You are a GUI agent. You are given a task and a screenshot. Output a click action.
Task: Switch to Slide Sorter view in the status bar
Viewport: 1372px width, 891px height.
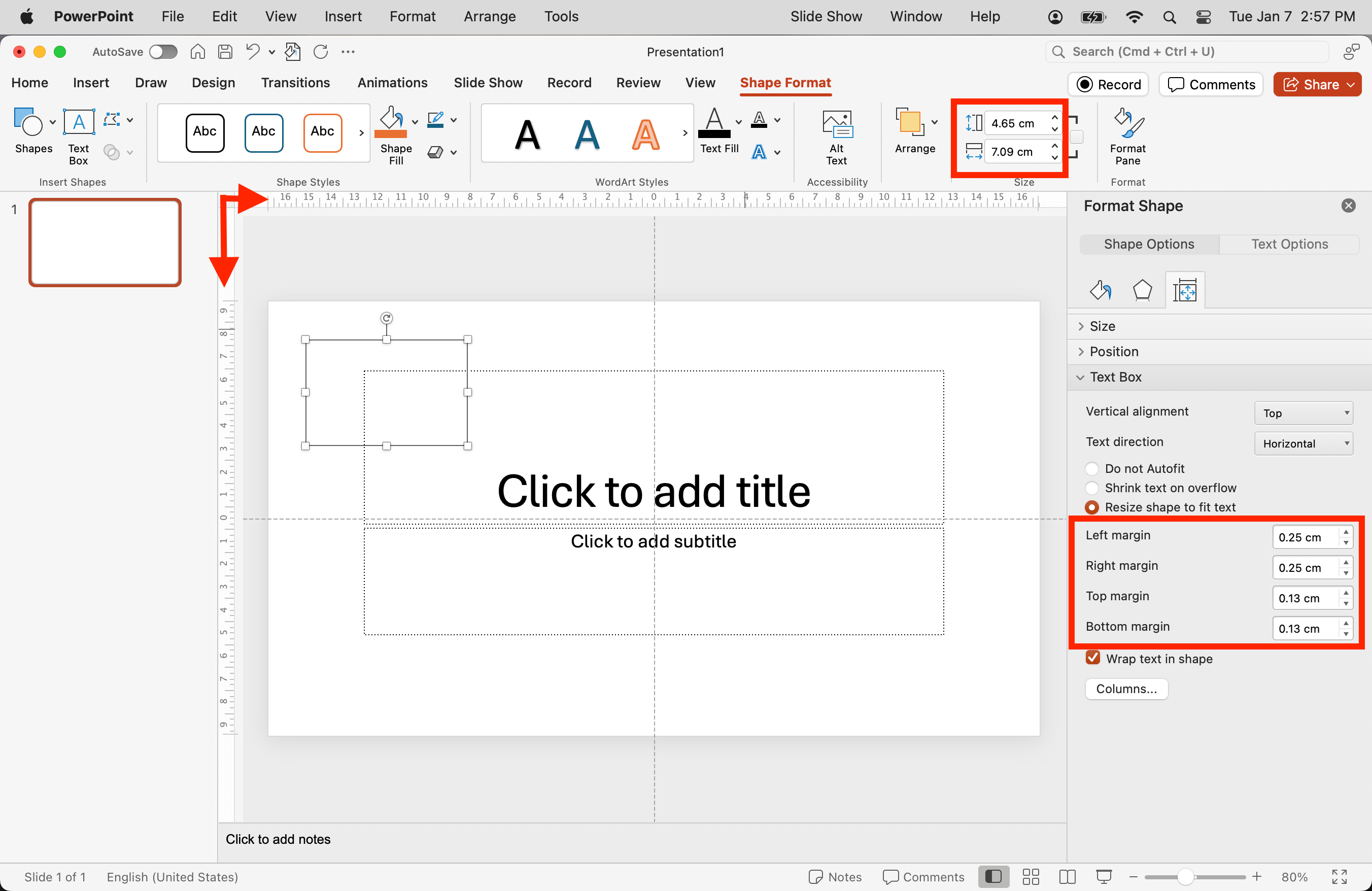[1031, 877]
